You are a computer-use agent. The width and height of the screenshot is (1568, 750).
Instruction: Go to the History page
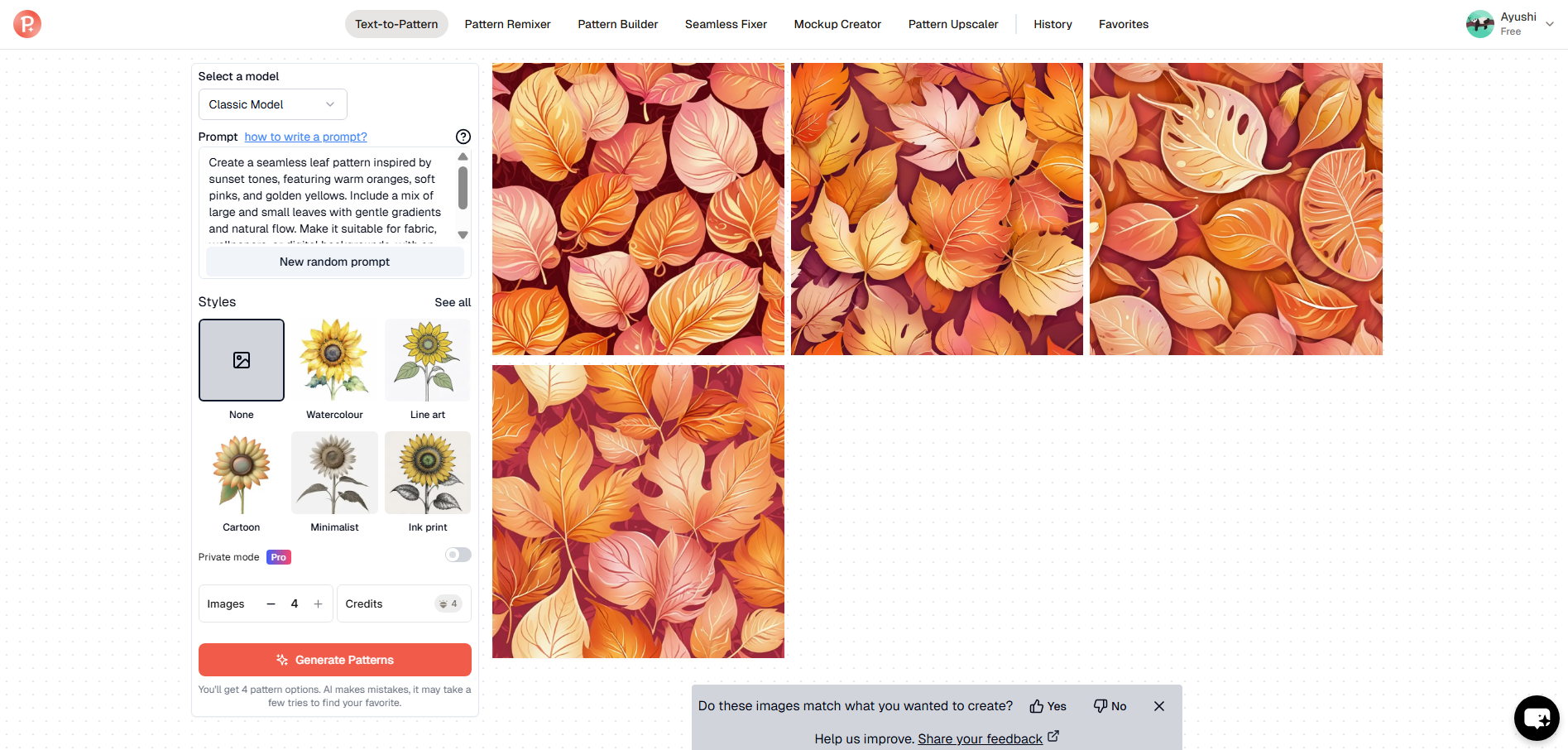(x=1053, y=24)
